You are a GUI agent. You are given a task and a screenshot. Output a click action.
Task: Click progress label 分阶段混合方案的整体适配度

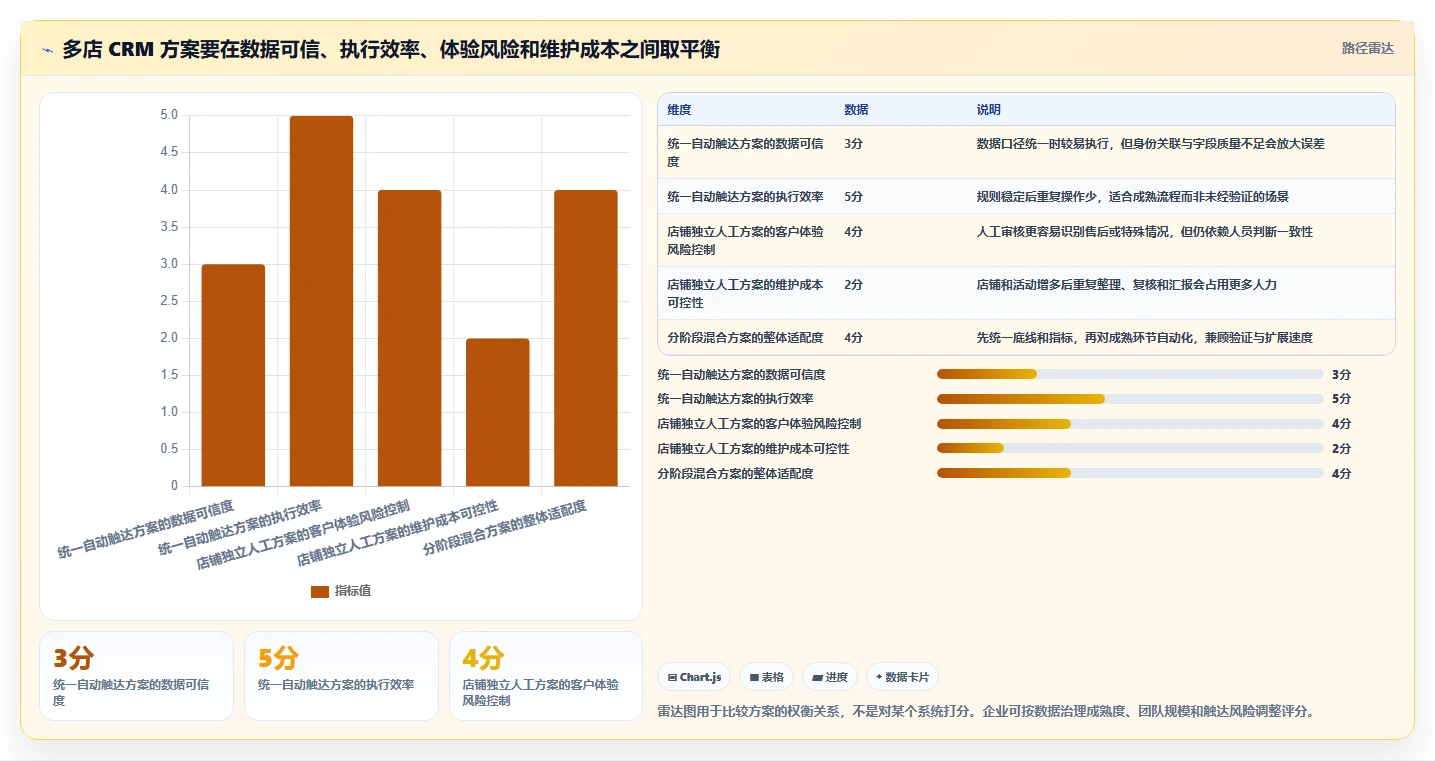[735, 474]
